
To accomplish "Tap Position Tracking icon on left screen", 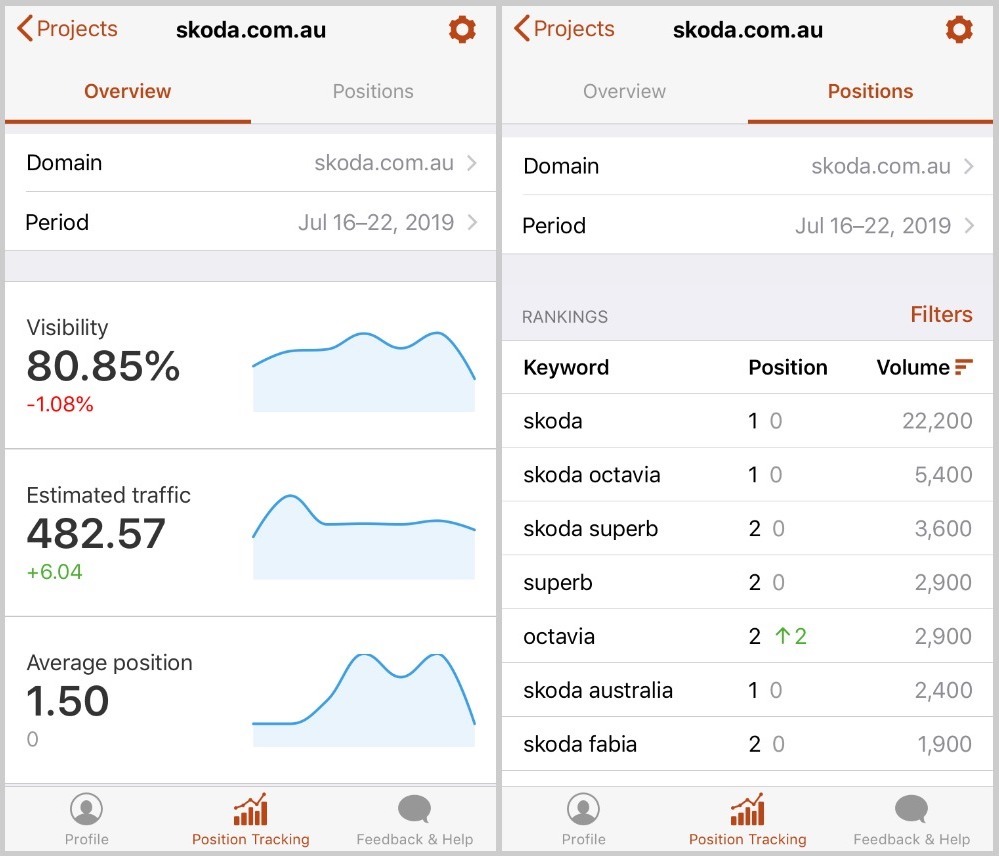I will pos(250,810).
